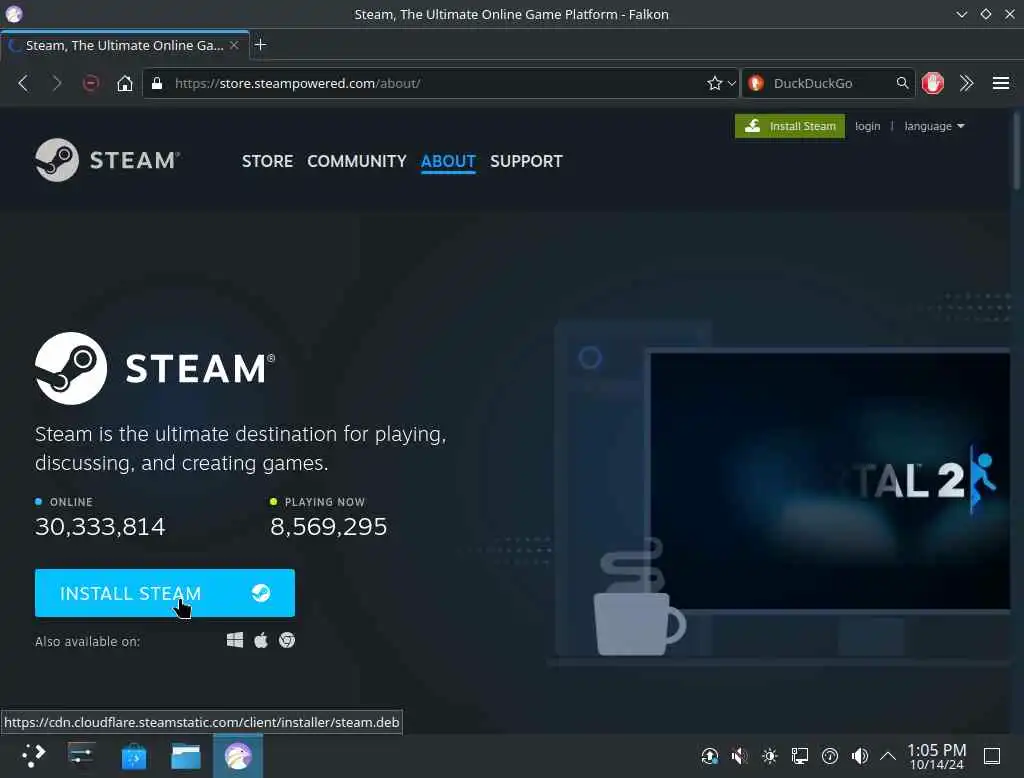Screen dimensions: 1024x778
Task: Open the AdBlock red hand icon
Action: coord(933,83)
